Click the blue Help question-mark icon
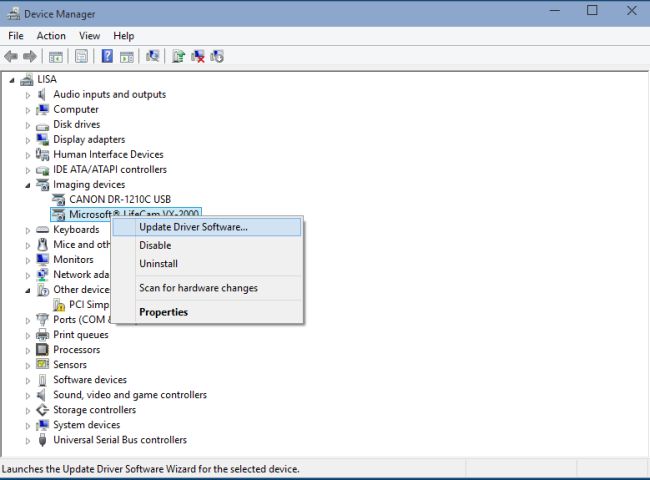This screenshot has width=650, height=480. 107,56
